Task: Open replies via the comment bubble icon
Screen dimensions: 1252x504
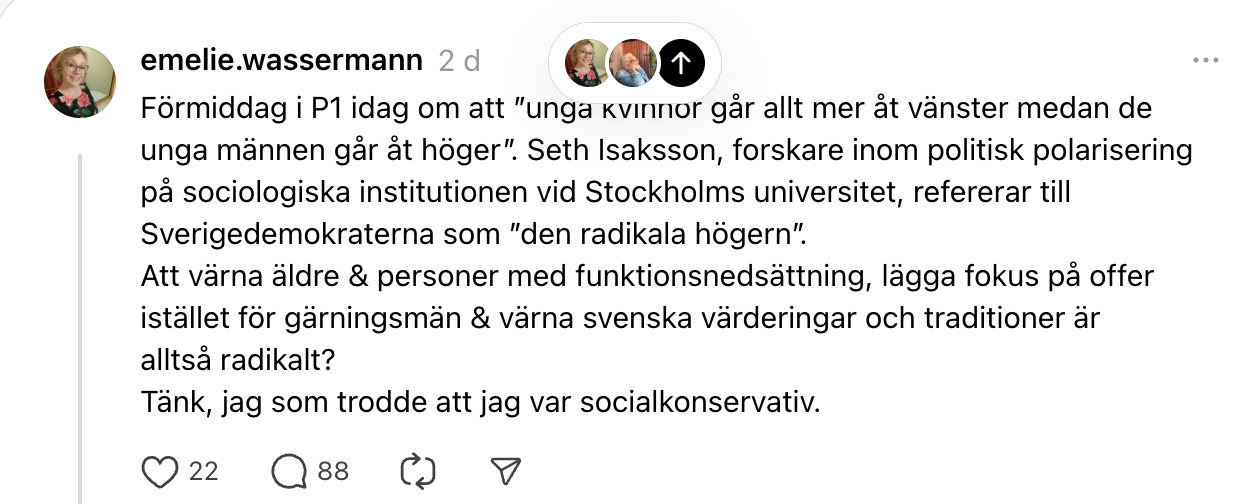Action: (x=288, y=470)
